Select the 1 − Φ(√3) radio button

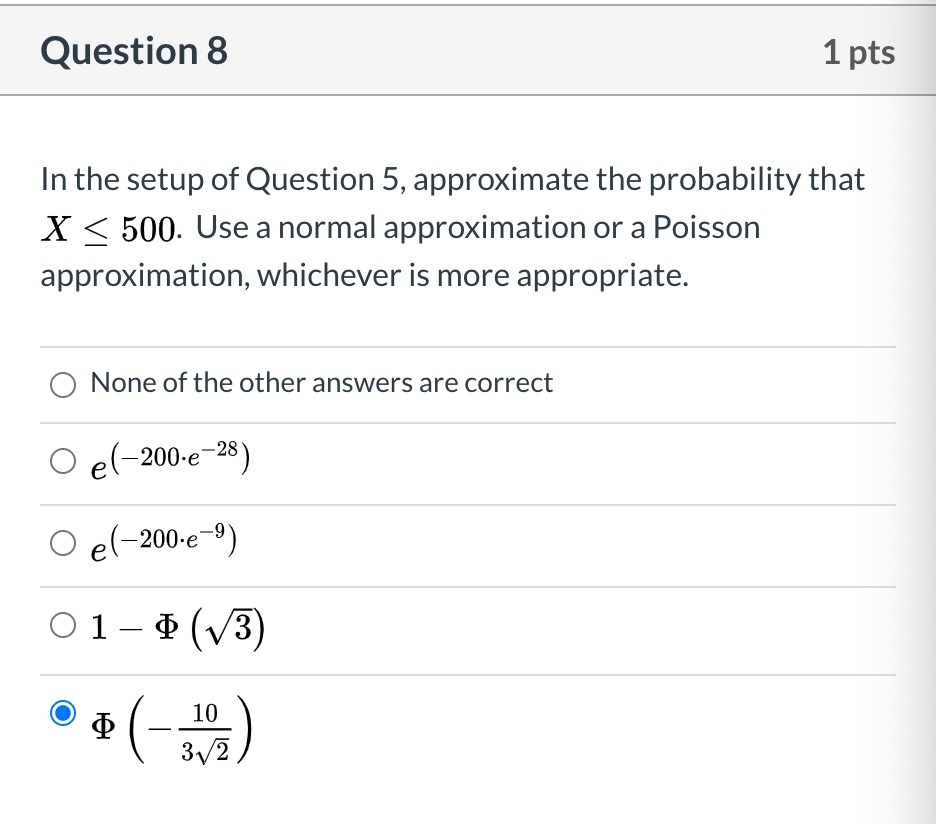[64, 628]
